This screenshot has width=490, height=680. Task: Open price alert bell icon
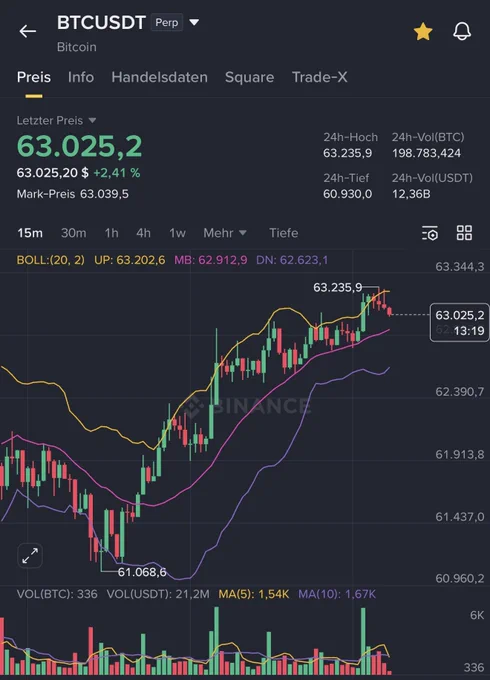[462, 31]
